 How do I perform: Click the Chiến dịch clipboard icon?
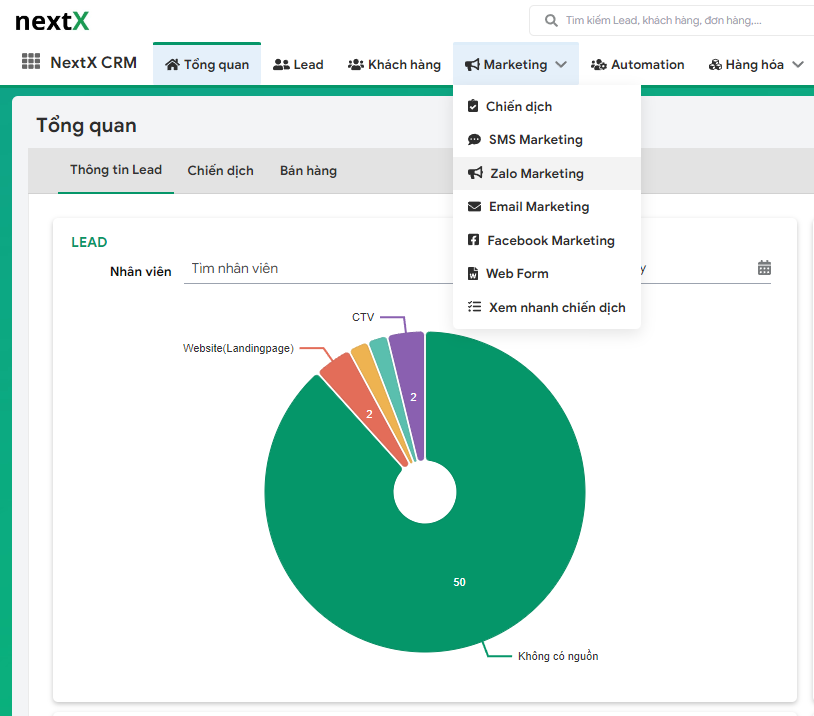click(473, 105)
